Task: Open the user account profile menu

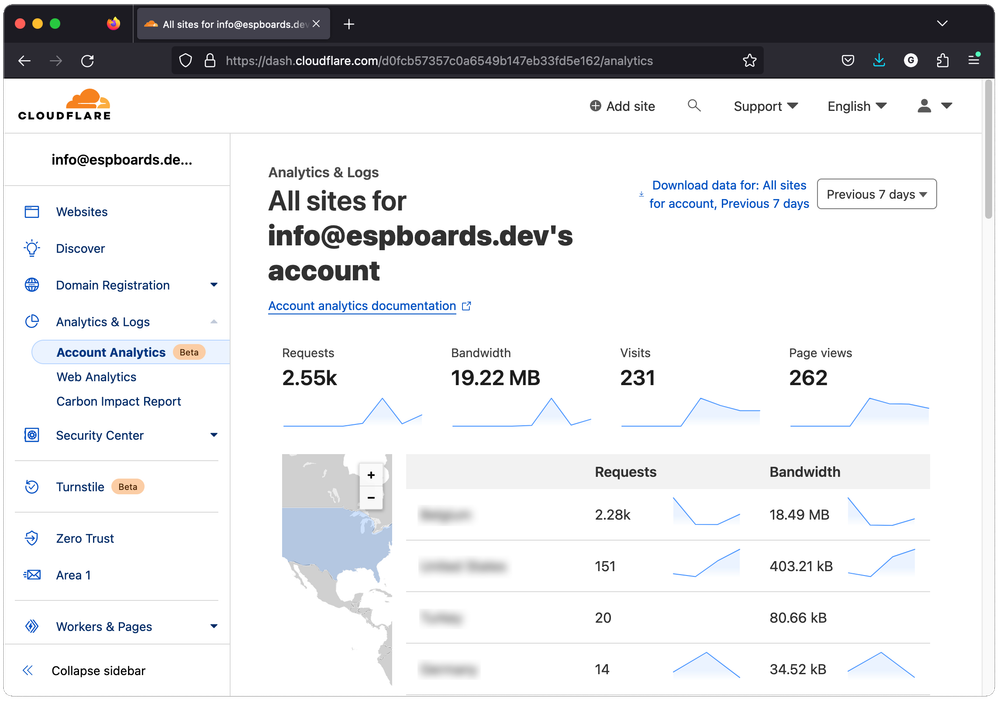Action: pyautogui.click(x=934, y=106)
